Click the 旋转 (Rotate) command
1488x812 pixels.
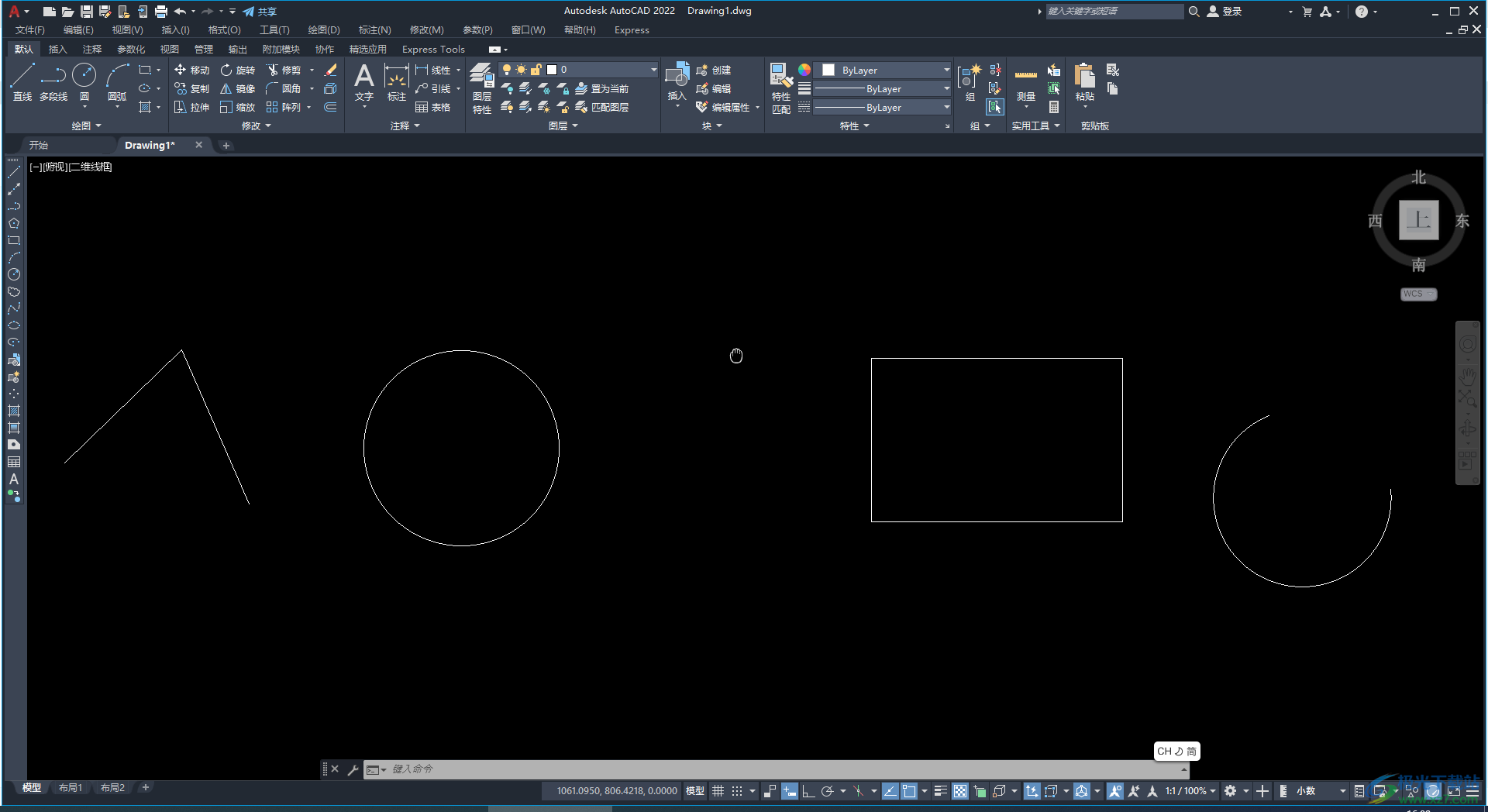[237, 70]
